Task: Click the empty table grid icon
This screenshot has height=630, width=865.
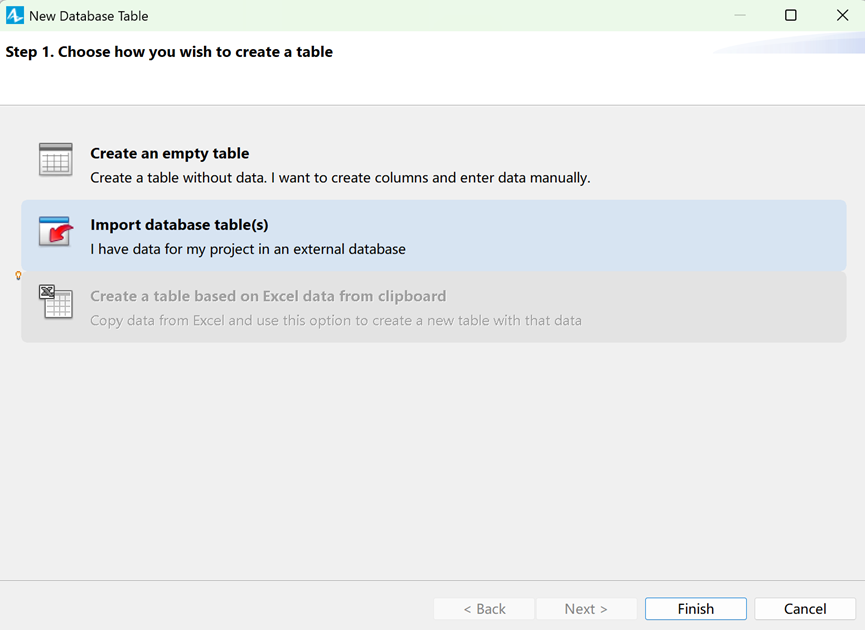Action: click(56, 160)
